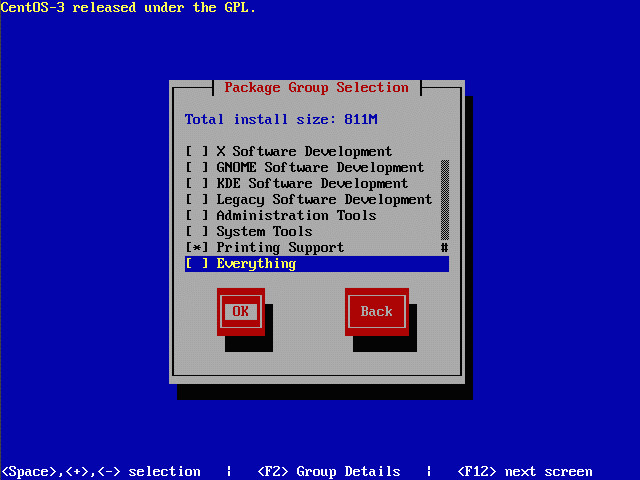The height and width of the screenshot is (480, 640).
Task: Check the X Software Development checkbox
Action: (x=197, y=151)
